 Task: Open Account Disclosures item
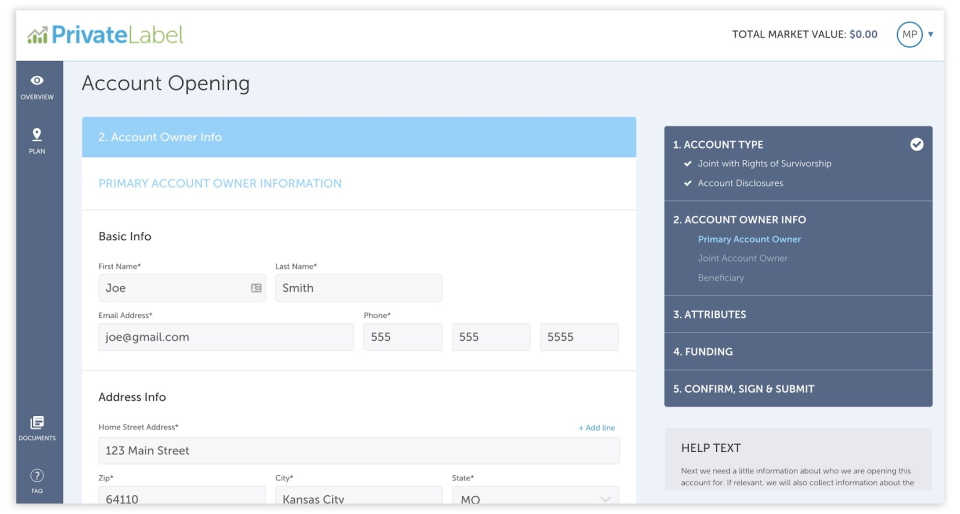pyautogui.click(x=740, y=183)
